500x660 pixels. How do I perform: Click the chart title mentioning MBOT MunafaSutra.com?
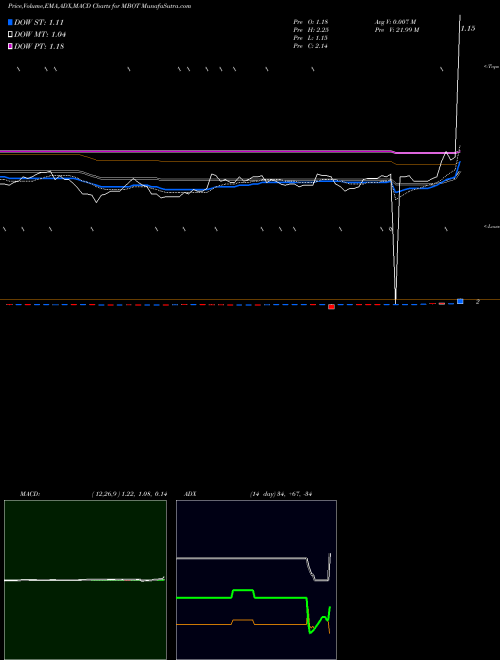(99, 6)
